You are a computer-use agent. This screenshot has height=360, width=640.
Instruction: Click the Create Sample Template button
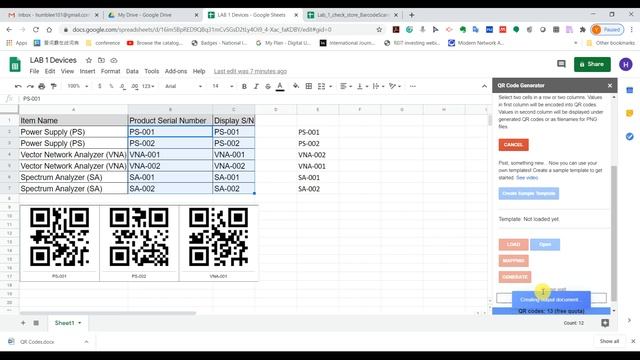(529, 193)
